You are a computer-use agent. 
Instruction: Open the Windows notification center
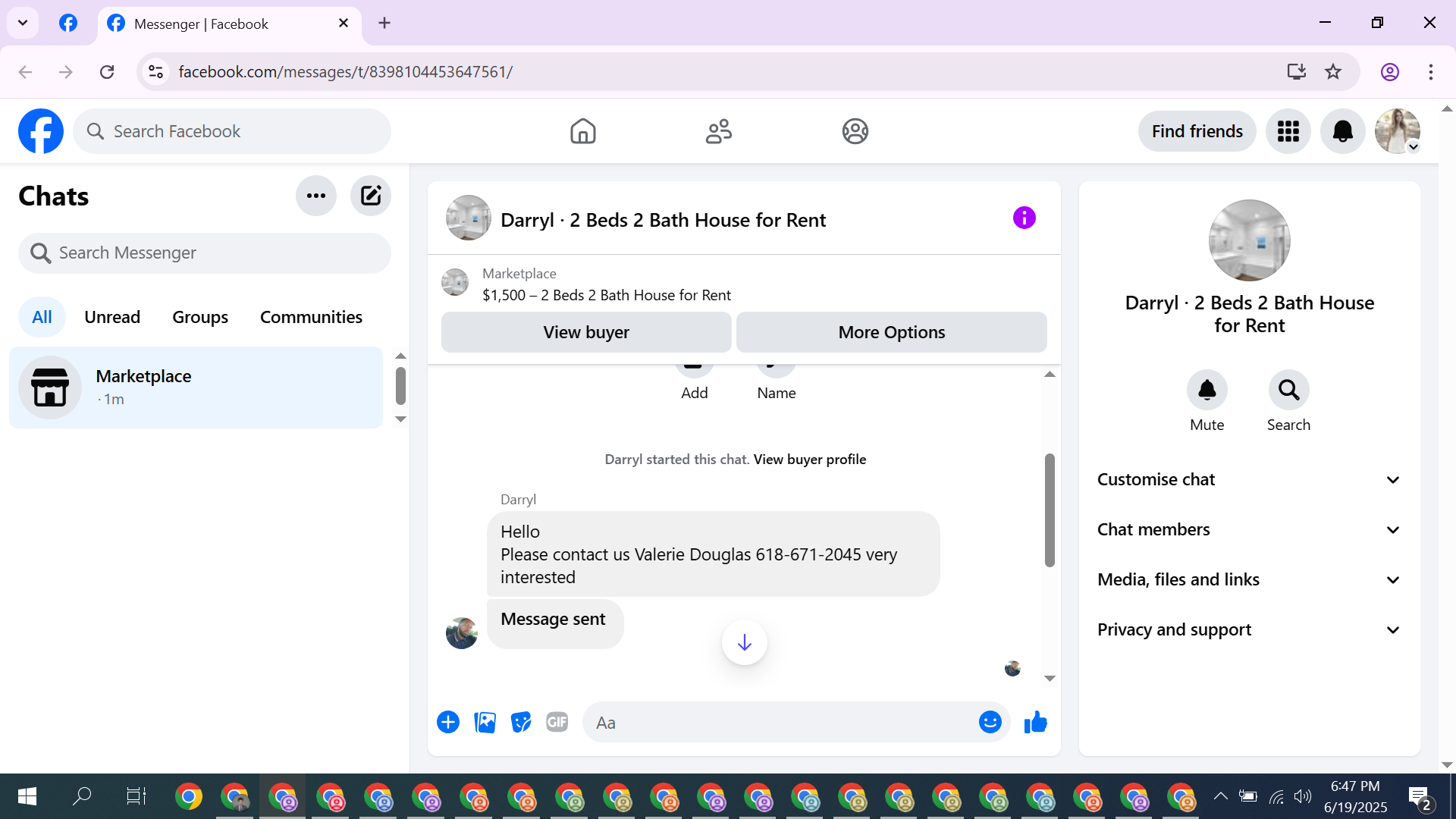[1420, 797]
